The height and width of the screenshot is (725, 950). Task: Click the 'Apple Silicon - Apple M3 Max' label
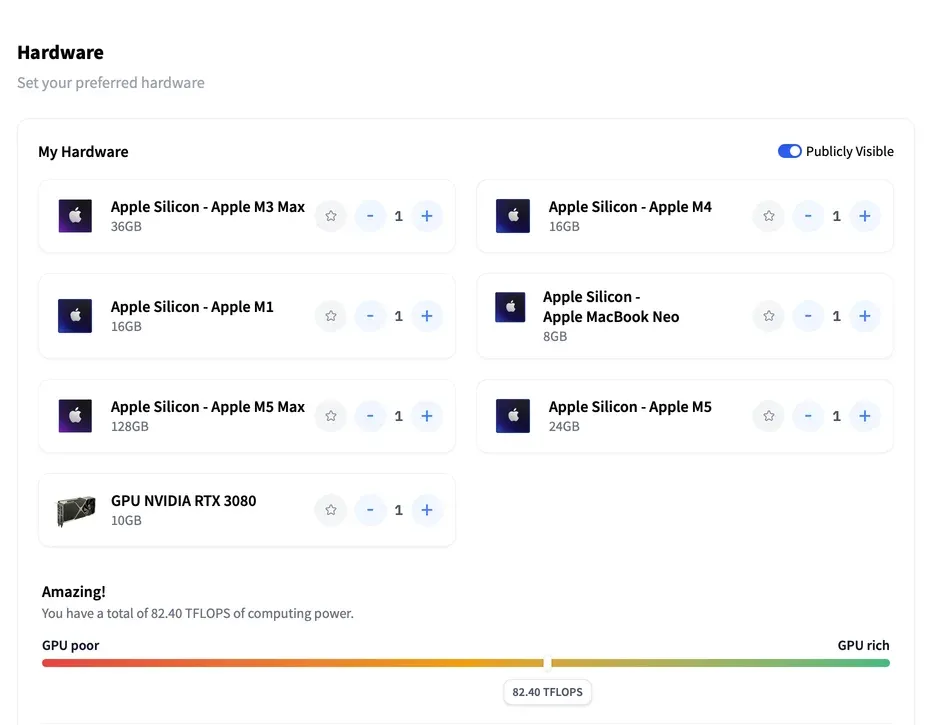pyautogui.click(x=208, y=207)
